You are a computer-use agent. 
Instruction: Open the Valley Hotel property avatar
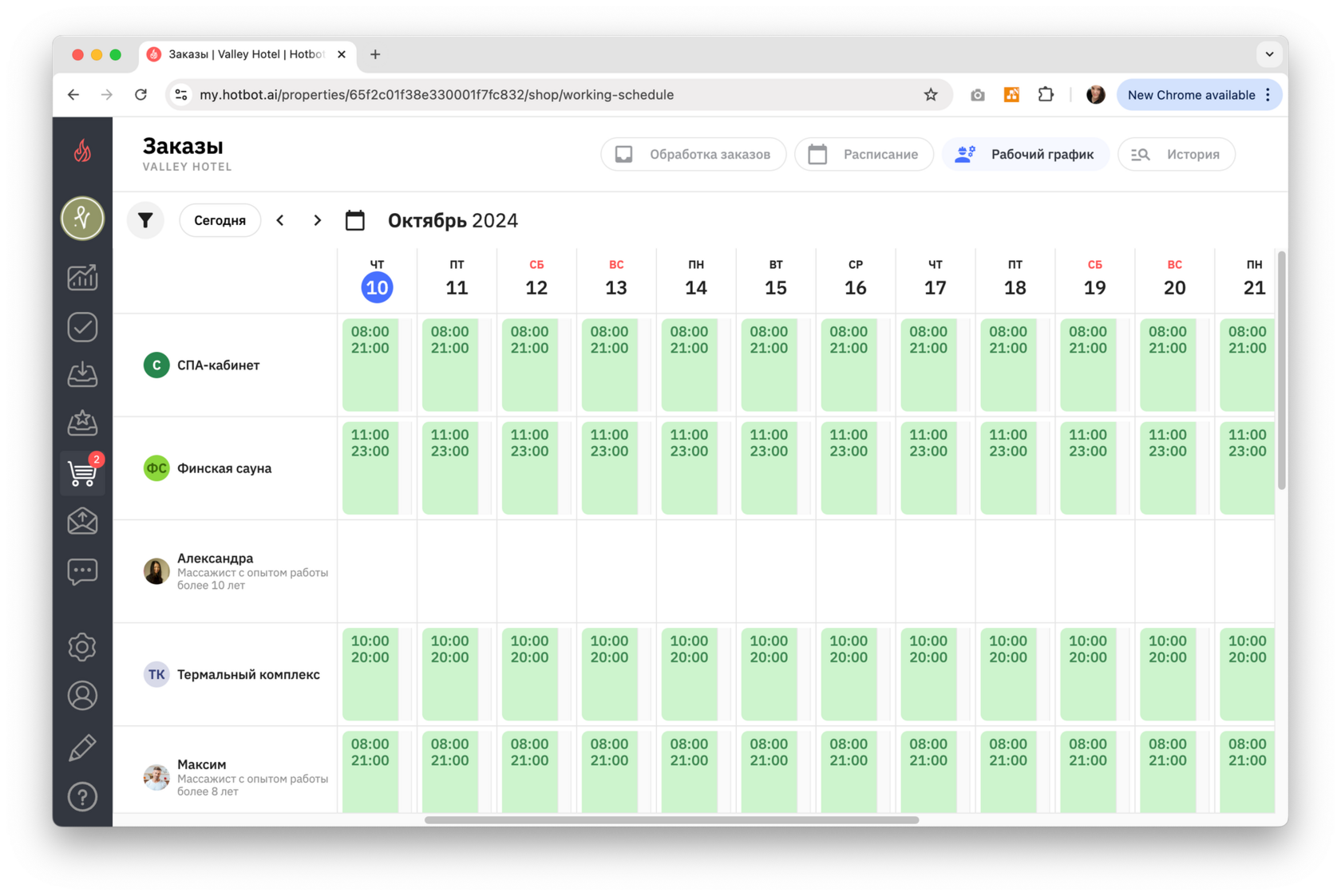[x=82, y=218]
